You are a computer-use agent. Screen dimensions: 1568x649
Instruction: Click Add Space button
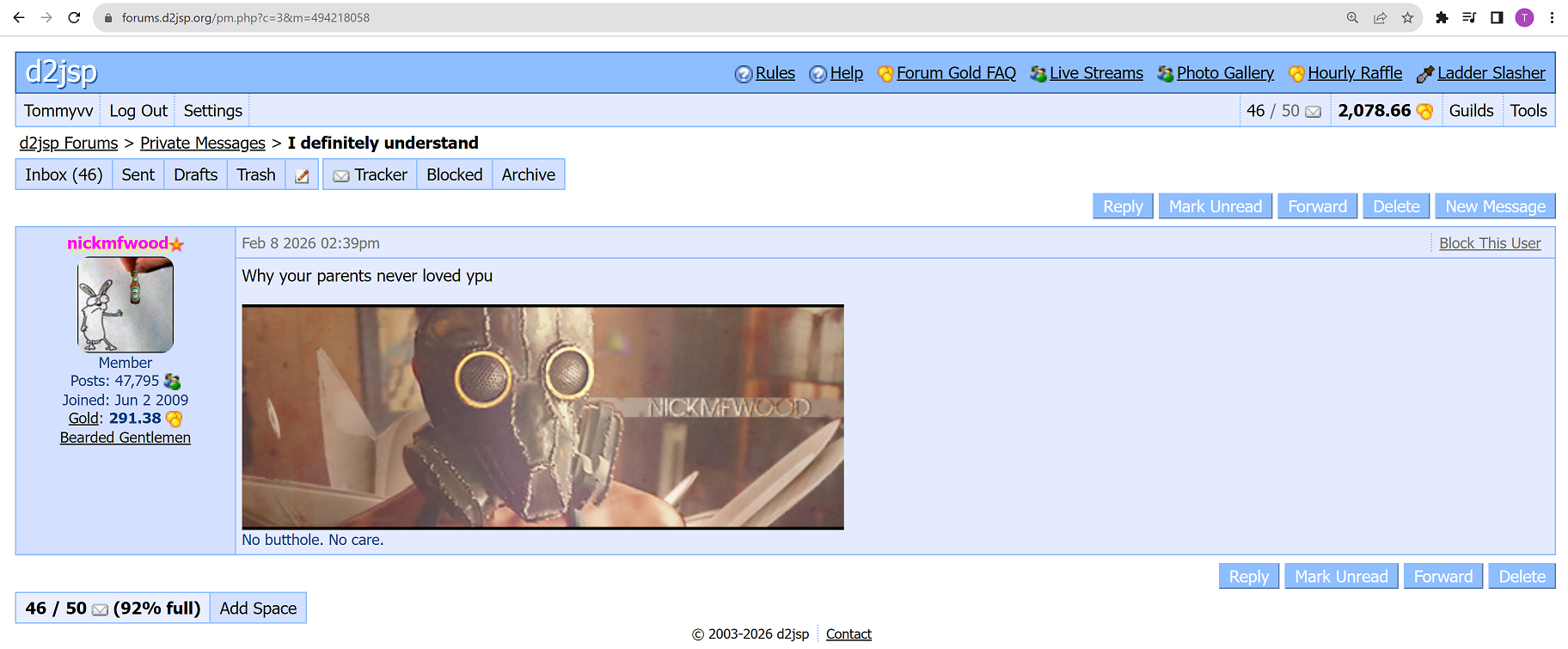click(x=258, y=609)
